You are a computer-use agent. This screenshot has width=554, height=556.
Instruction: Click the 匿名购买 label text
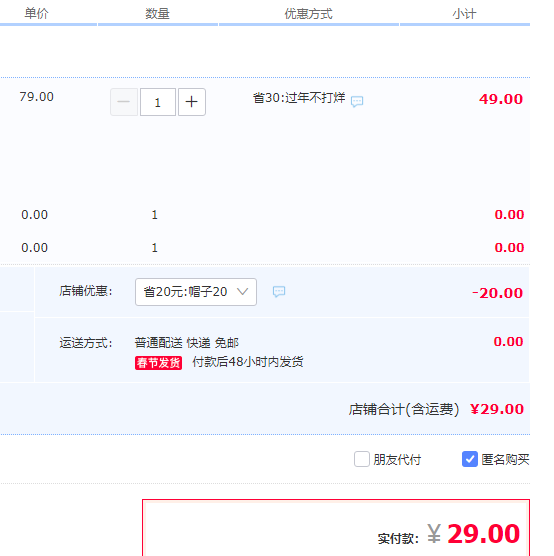click(505, 460)
